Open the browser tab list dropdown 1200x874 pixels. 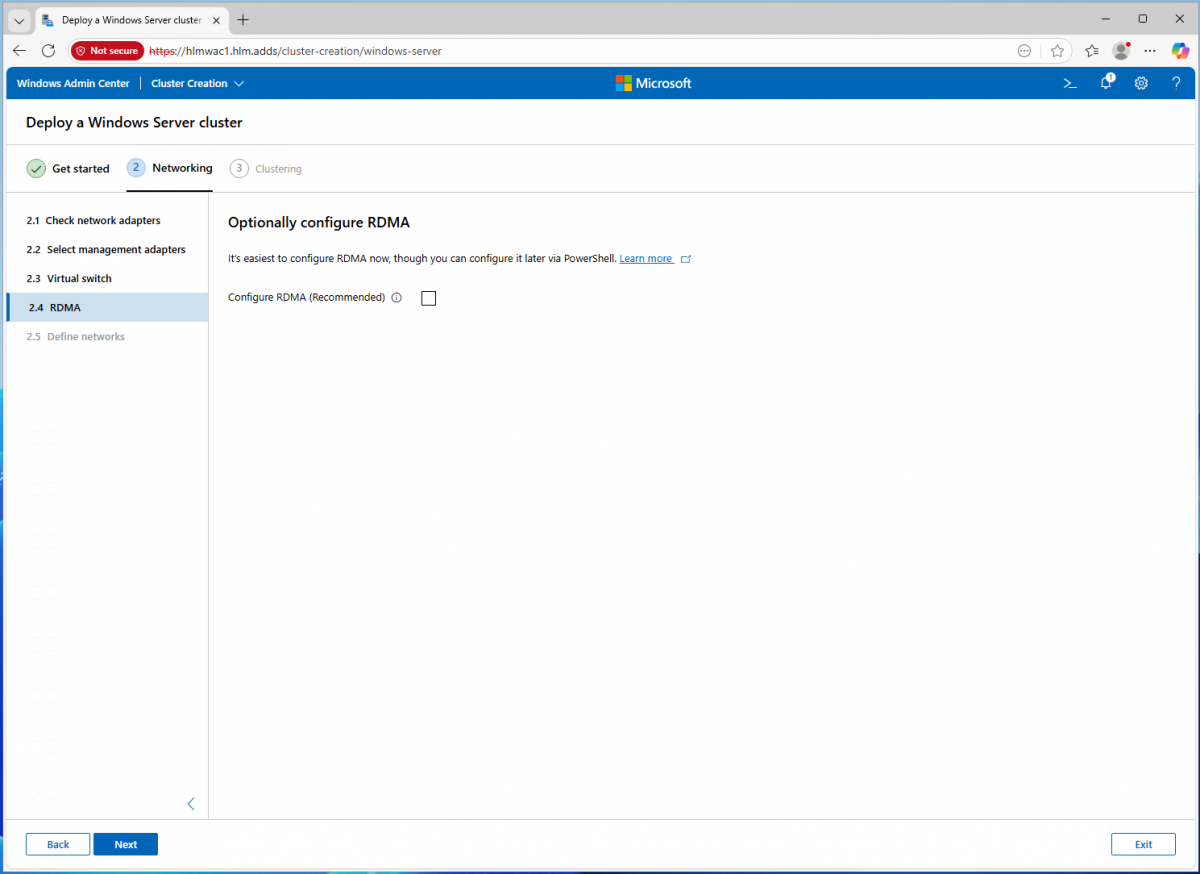(19, 20)
